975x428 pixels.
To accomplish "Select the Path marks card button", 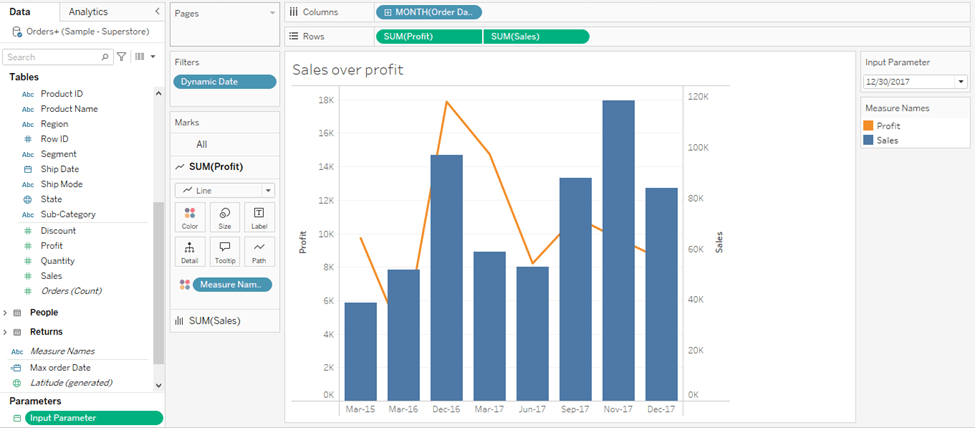I will (259, 251).
